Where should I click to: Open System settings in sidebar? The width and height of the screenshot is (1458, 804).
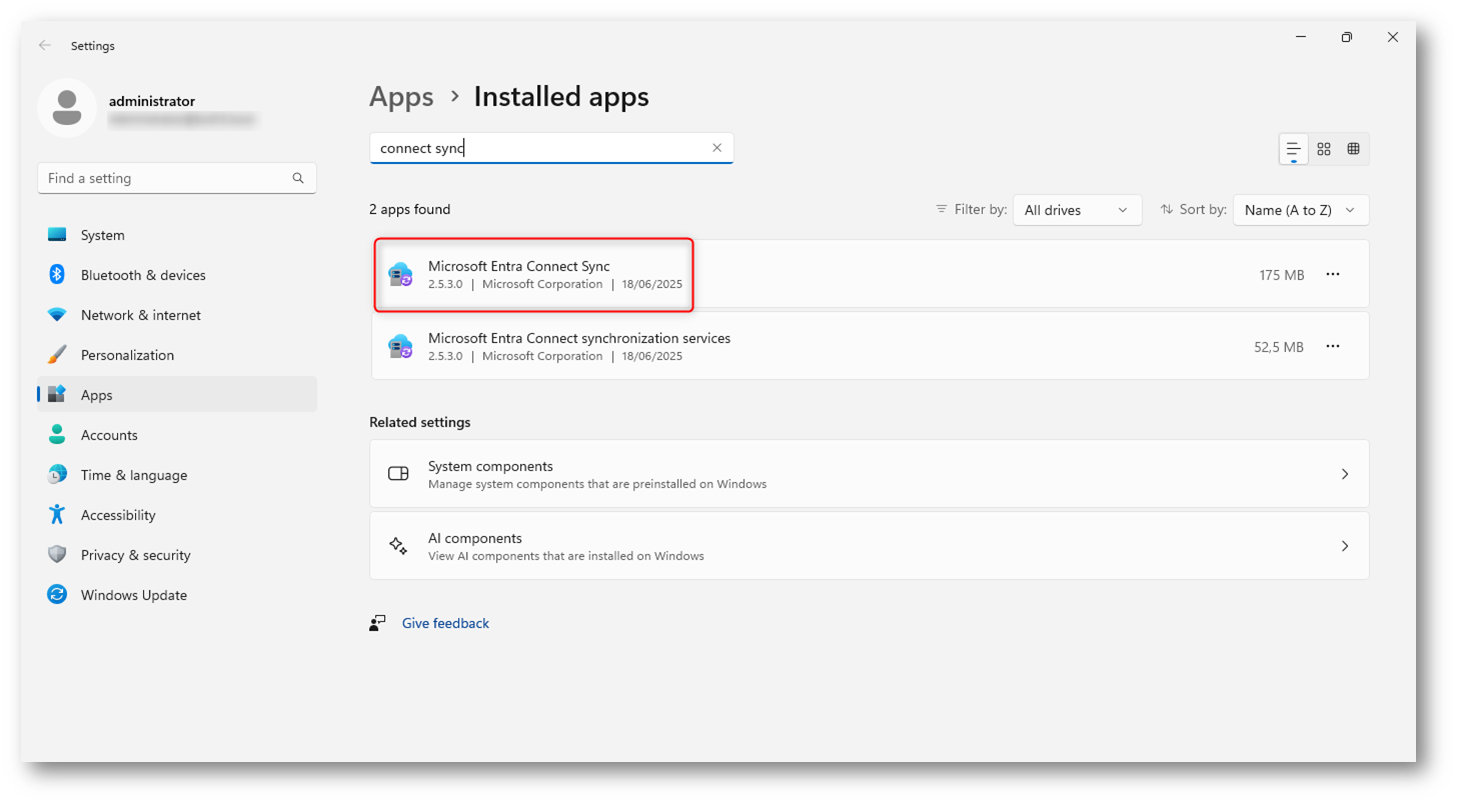(x=177, y=235)
